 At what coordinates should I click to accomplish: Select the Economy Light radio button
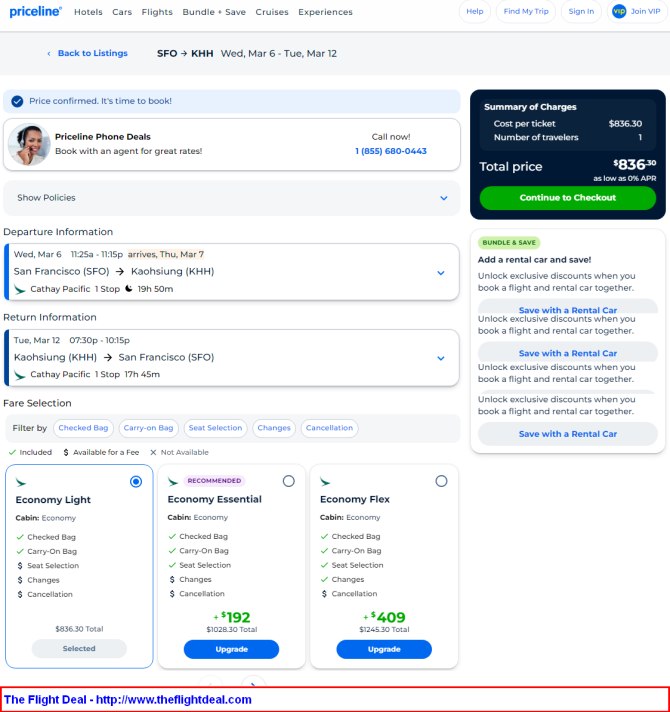[136, 481]
